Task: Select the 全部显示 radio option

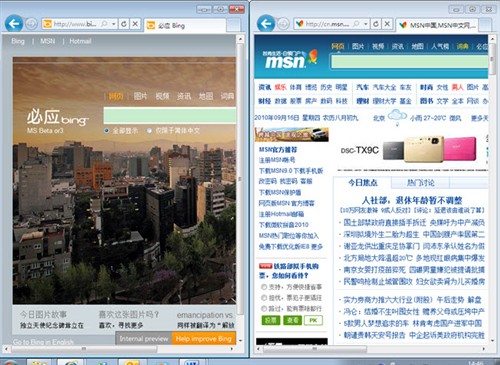Action: [107, 130]
